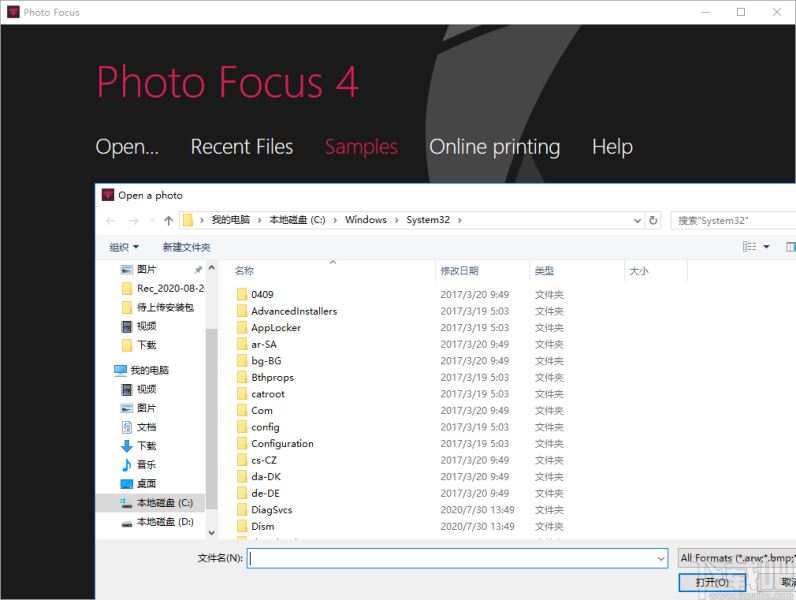796x600 pixels.
Task: Expand breadcrumb chevron after 我的电脑
Action: point(259,220)
